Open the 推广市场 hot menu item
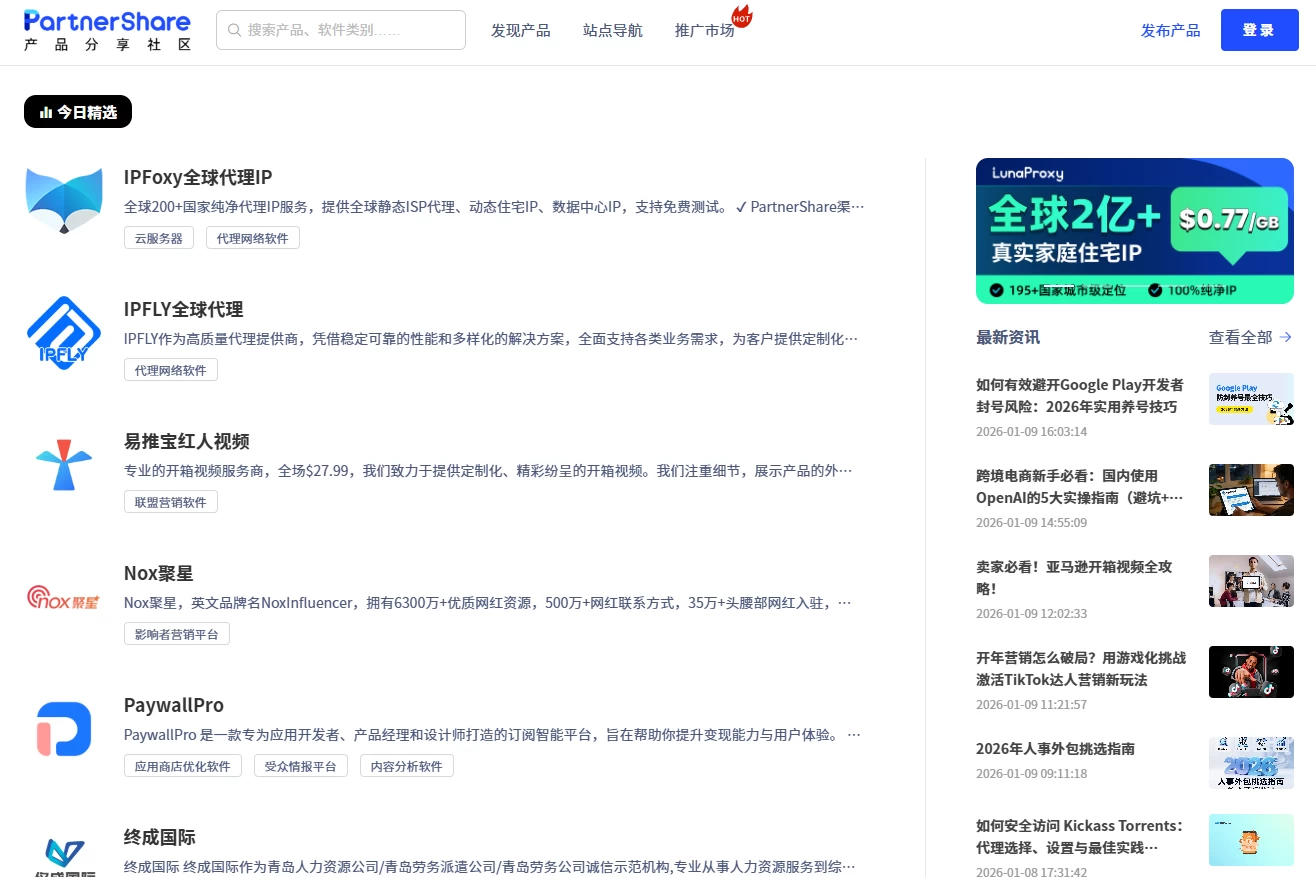Viewport: 1316px width, 877px height. click(705, 30)
